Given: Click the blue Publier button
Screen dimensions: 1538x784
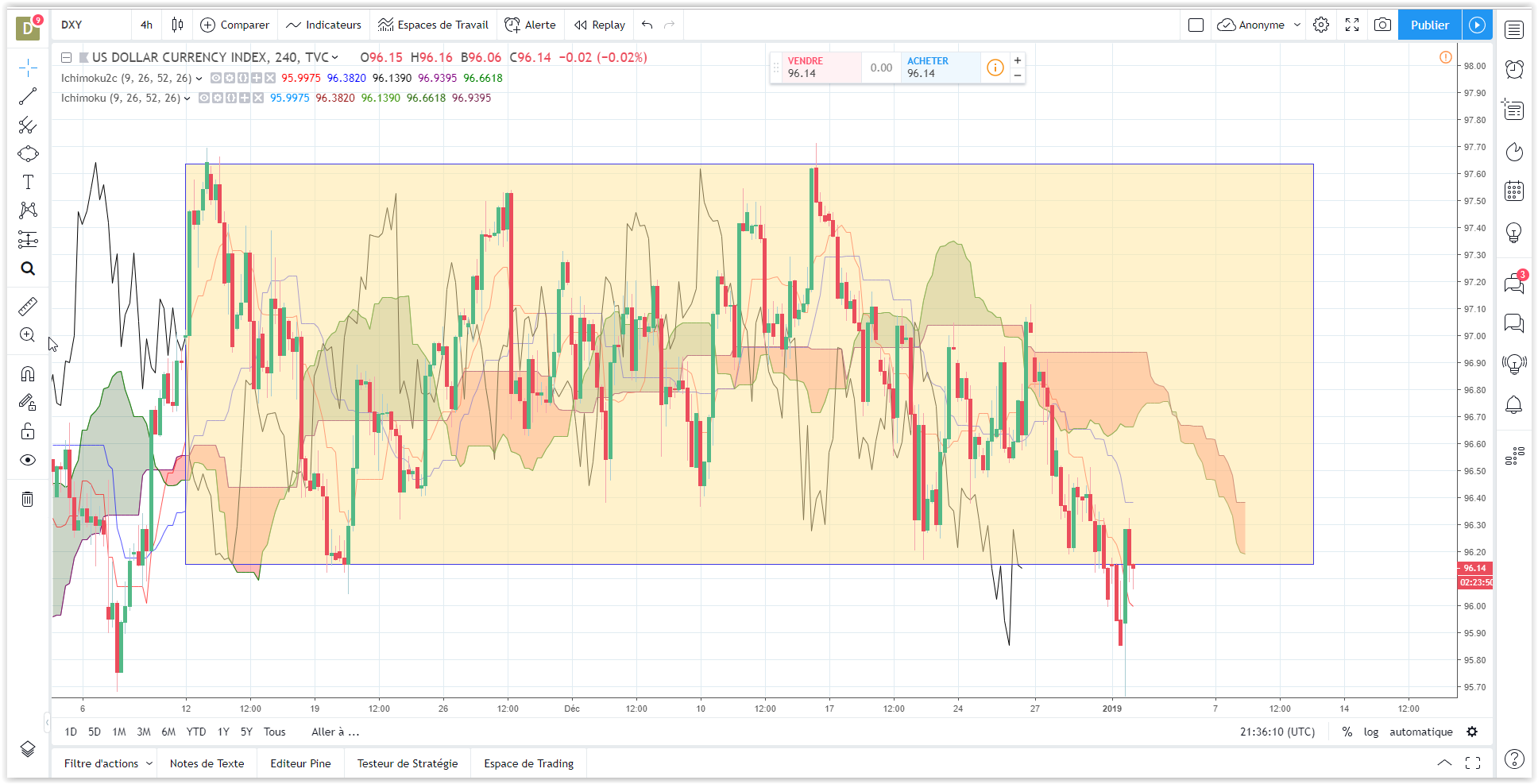Looking at the screenshot, I should tap(1430, 25).
